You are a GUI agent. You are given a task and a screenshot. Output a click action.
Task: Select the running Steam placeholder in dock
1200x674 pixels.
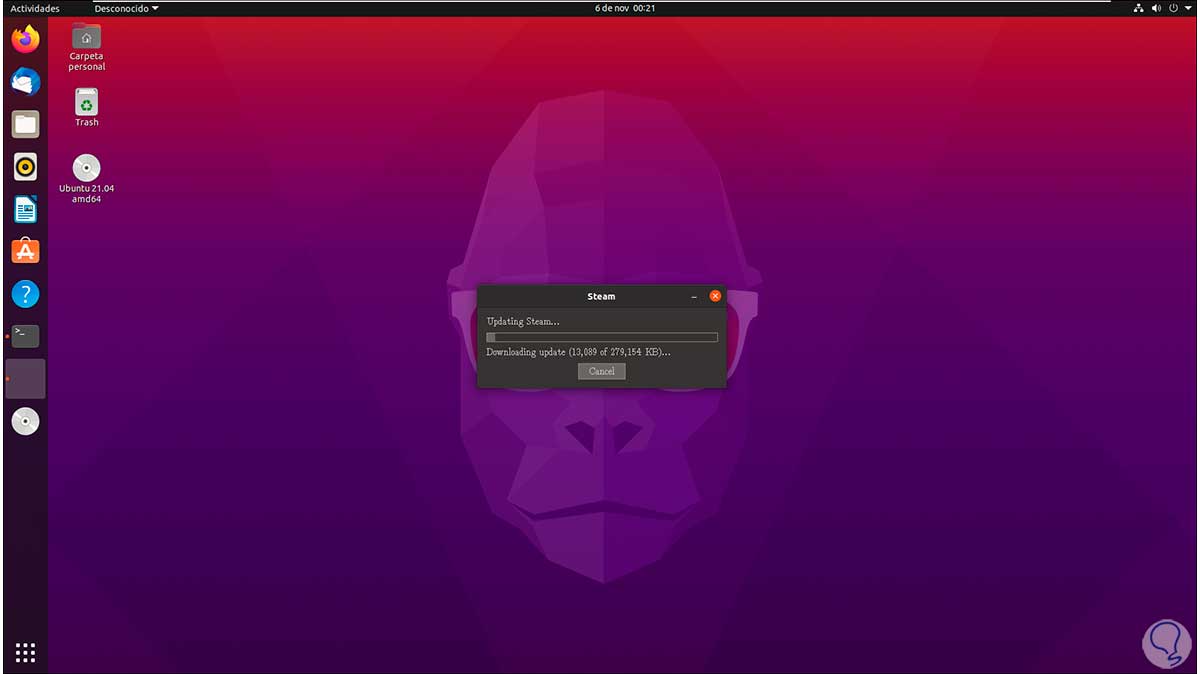[x=25, y=379]
